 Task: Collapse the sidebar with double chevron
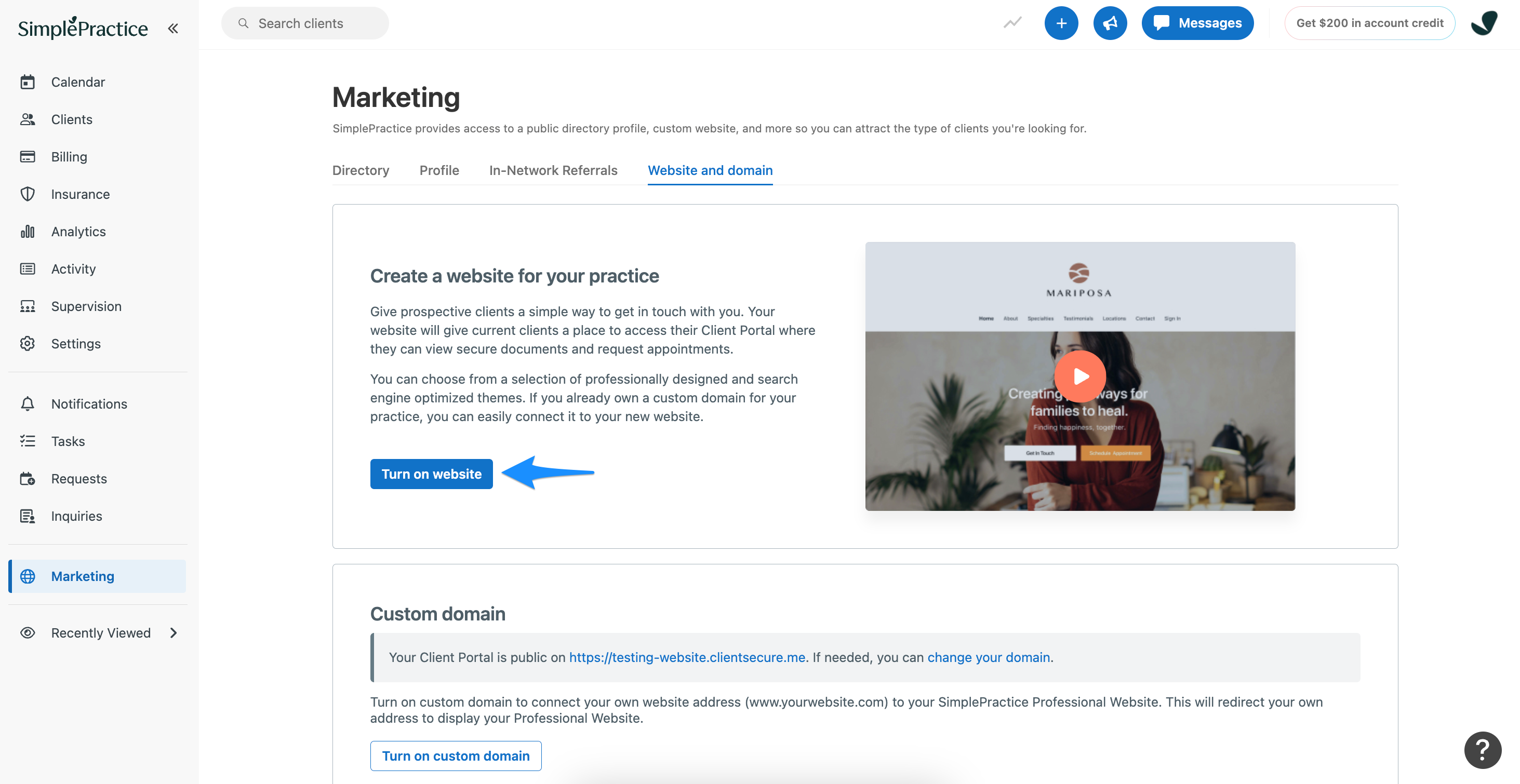click(x=173, y=29)
